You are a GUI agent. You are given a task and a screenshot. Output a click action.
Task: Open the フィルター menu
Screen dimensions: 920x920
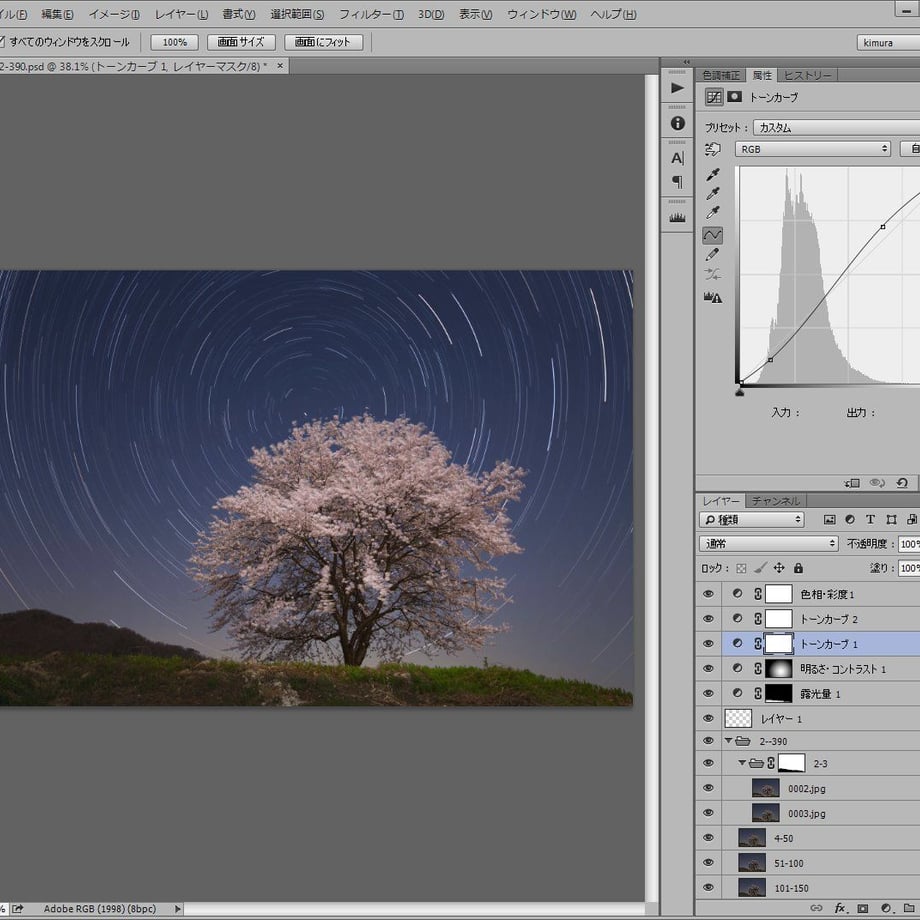click(371, 14)
